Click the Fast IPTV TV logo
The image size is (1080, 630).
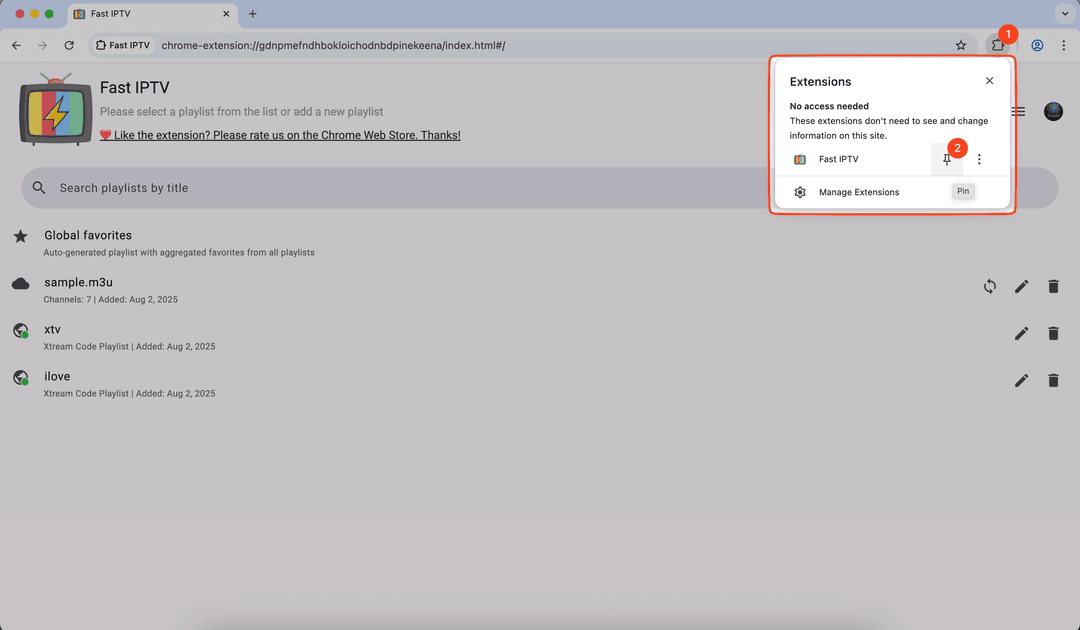[56, 109]
